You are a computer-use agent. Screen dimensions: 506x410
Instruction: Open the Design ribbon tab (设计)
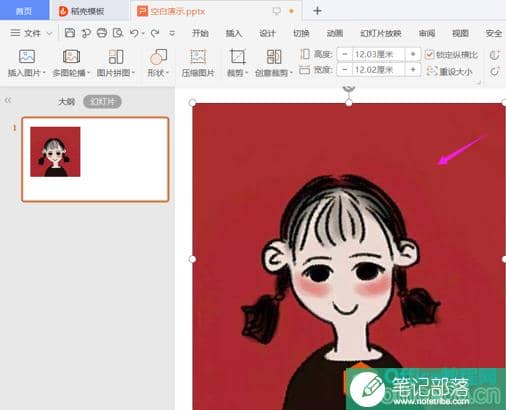pyautogui.click(x=267, y=33)
